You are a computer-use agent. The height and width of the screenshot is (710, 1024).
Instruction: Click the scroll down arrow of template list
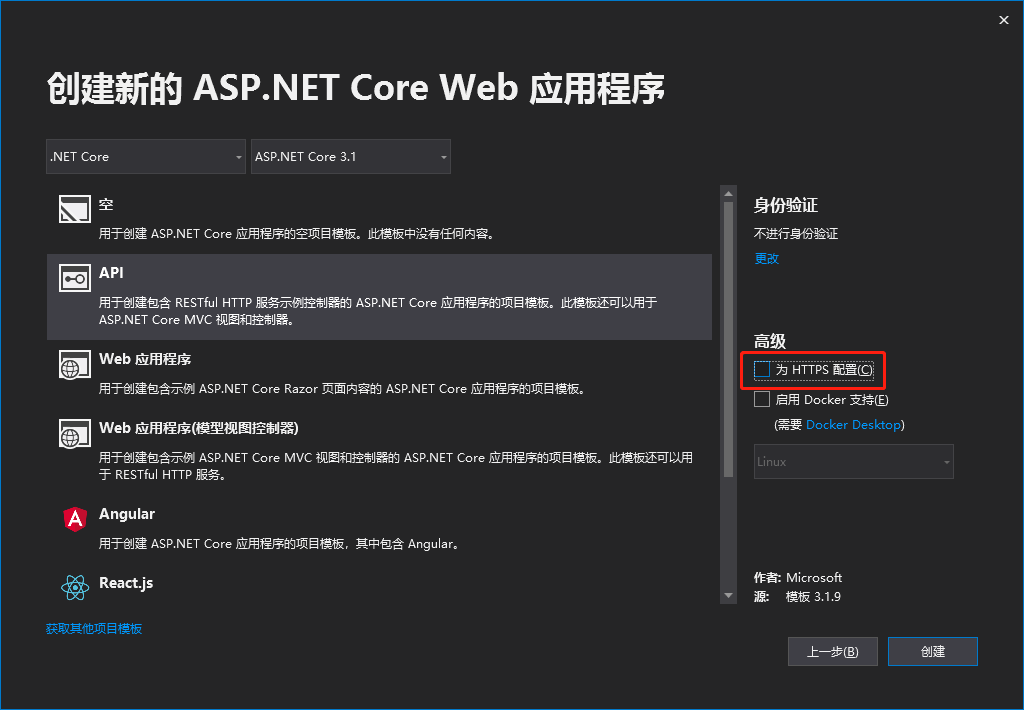coord(728,595)
